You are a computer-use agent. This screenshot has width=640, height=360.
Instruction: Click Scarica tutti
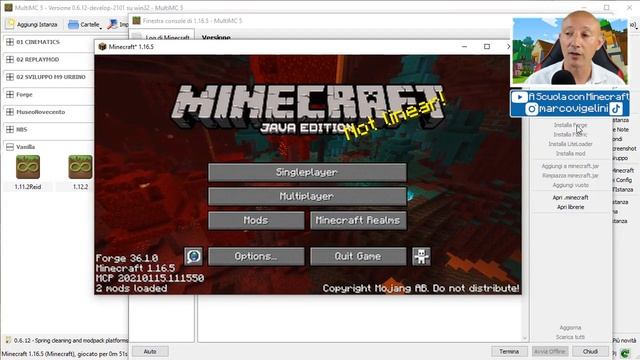coord(570,337)
